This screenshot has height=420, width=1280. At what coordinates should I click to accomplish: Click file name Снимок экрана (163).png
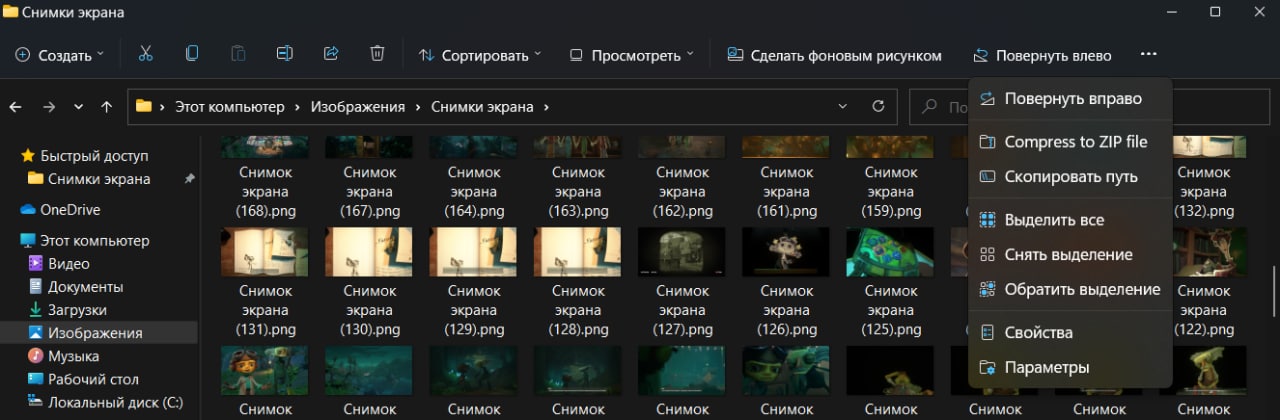pyautogui.click(x=578, y=192)
